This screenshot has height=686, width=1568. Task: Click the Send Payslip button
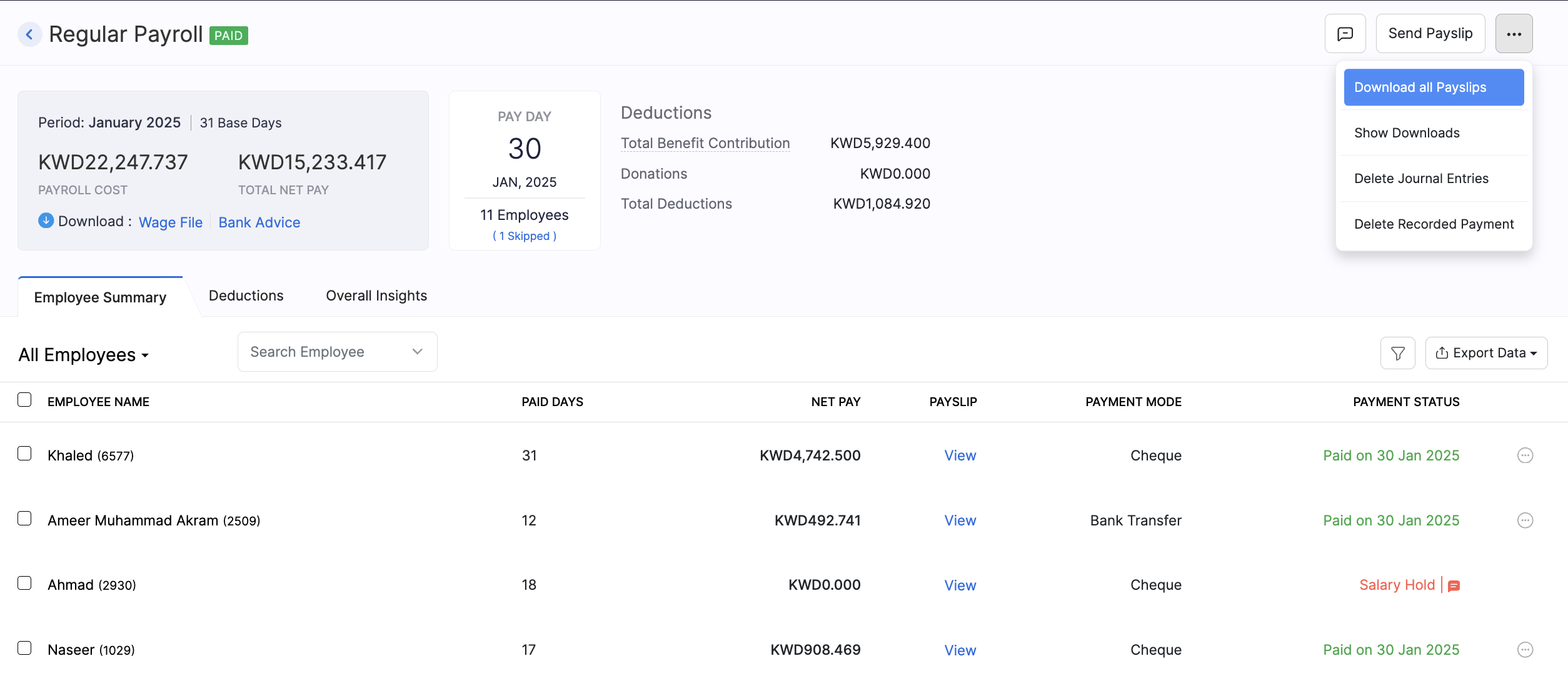(x=1430, y=34)
